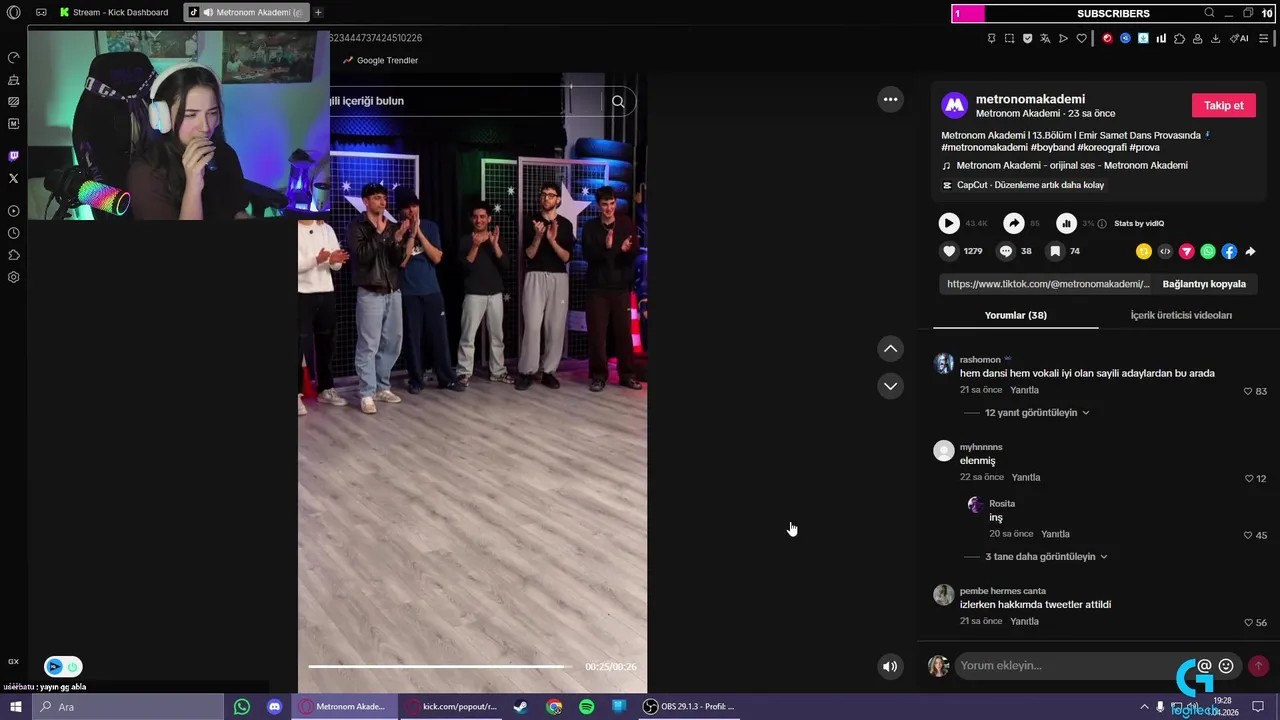Insert emoji in the comment box

[x=1226, y=666]
